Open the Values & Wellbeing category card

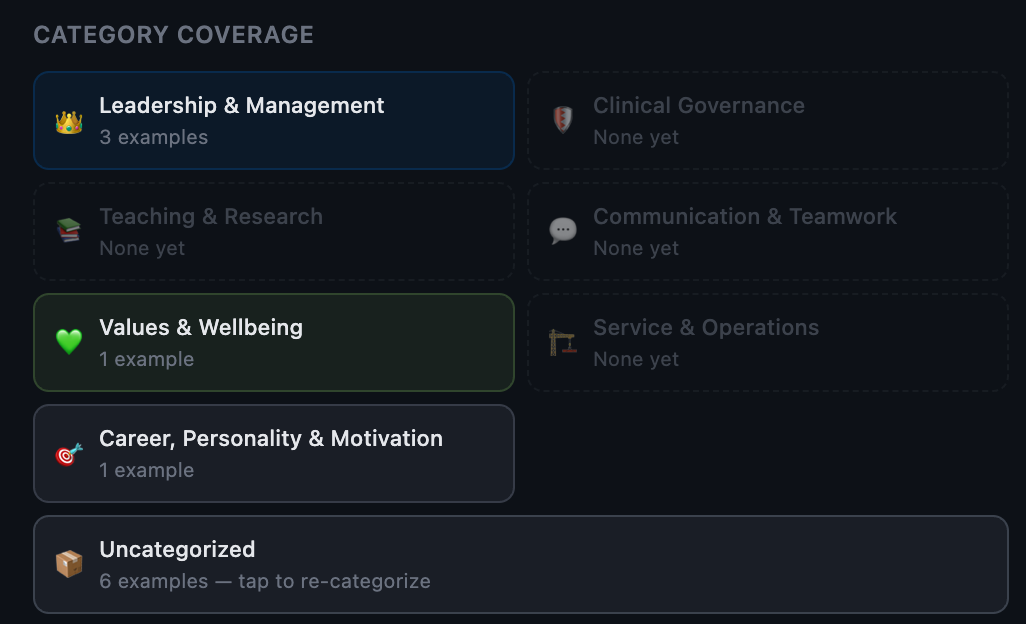274,341
